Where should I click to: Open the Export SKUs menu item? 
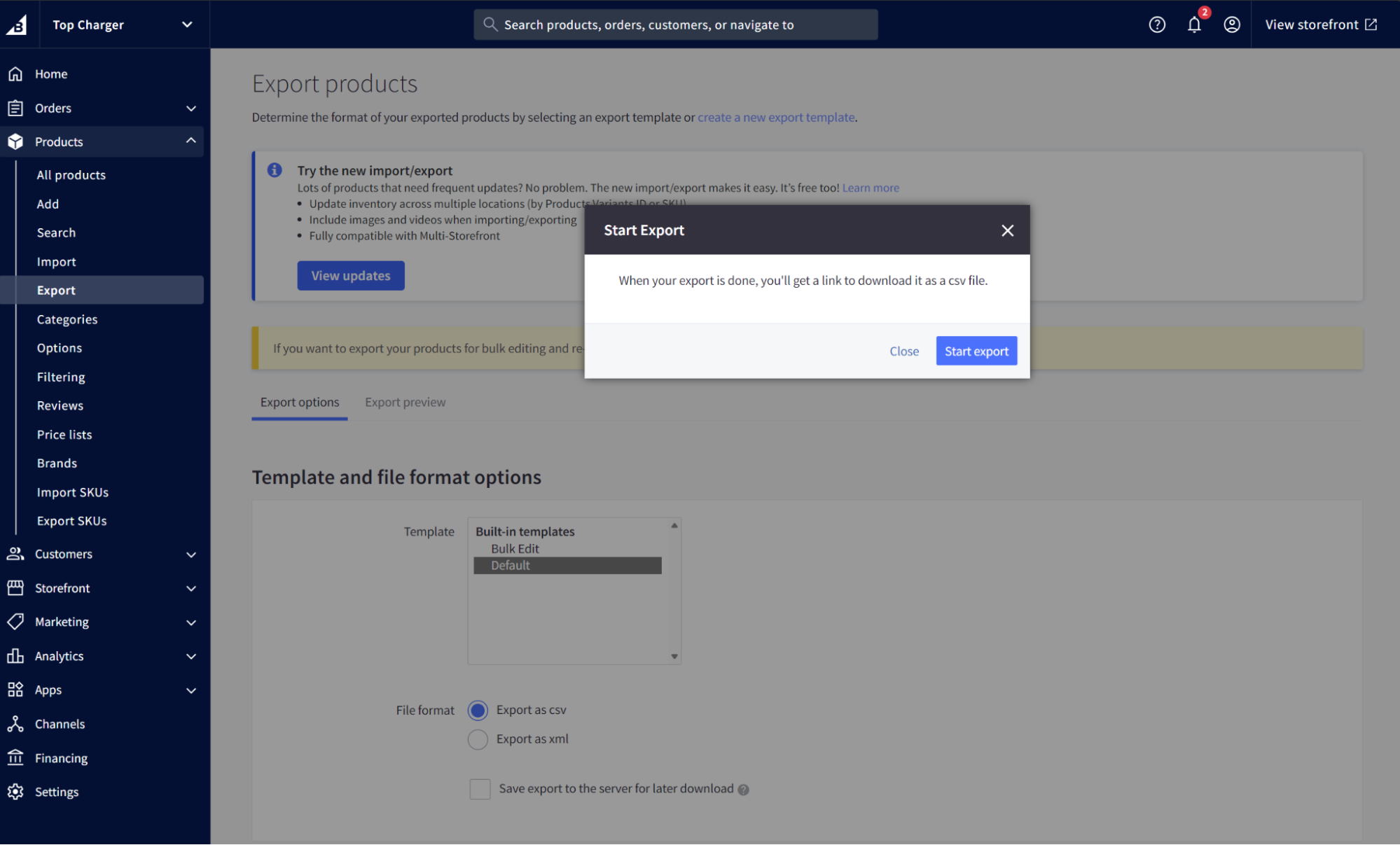pos(72,520)
